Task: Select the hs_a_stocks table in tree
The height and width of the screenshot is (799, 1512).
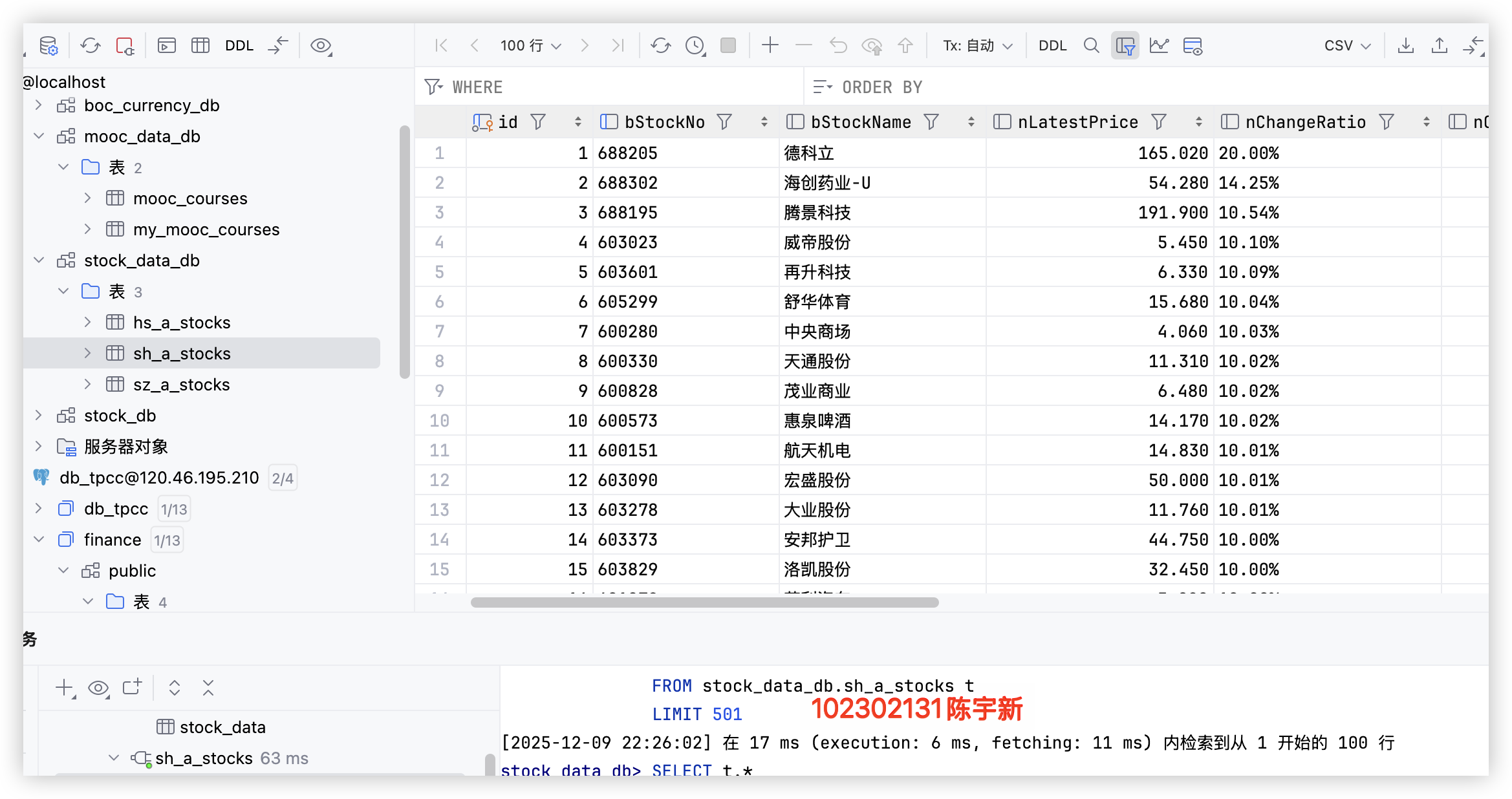Action: pos(182,323)
